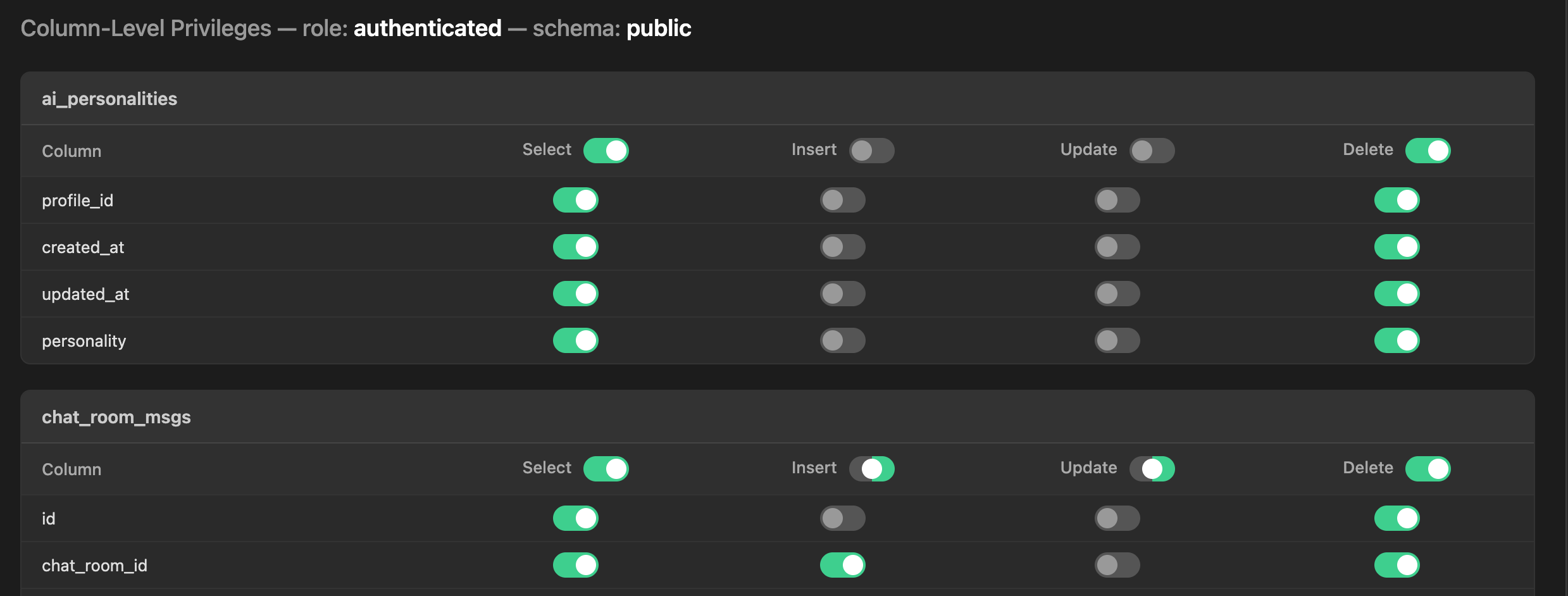Disable Select for all ai_personalities columns
Viewport: 1568px width, 596px height.
point(606,150)
